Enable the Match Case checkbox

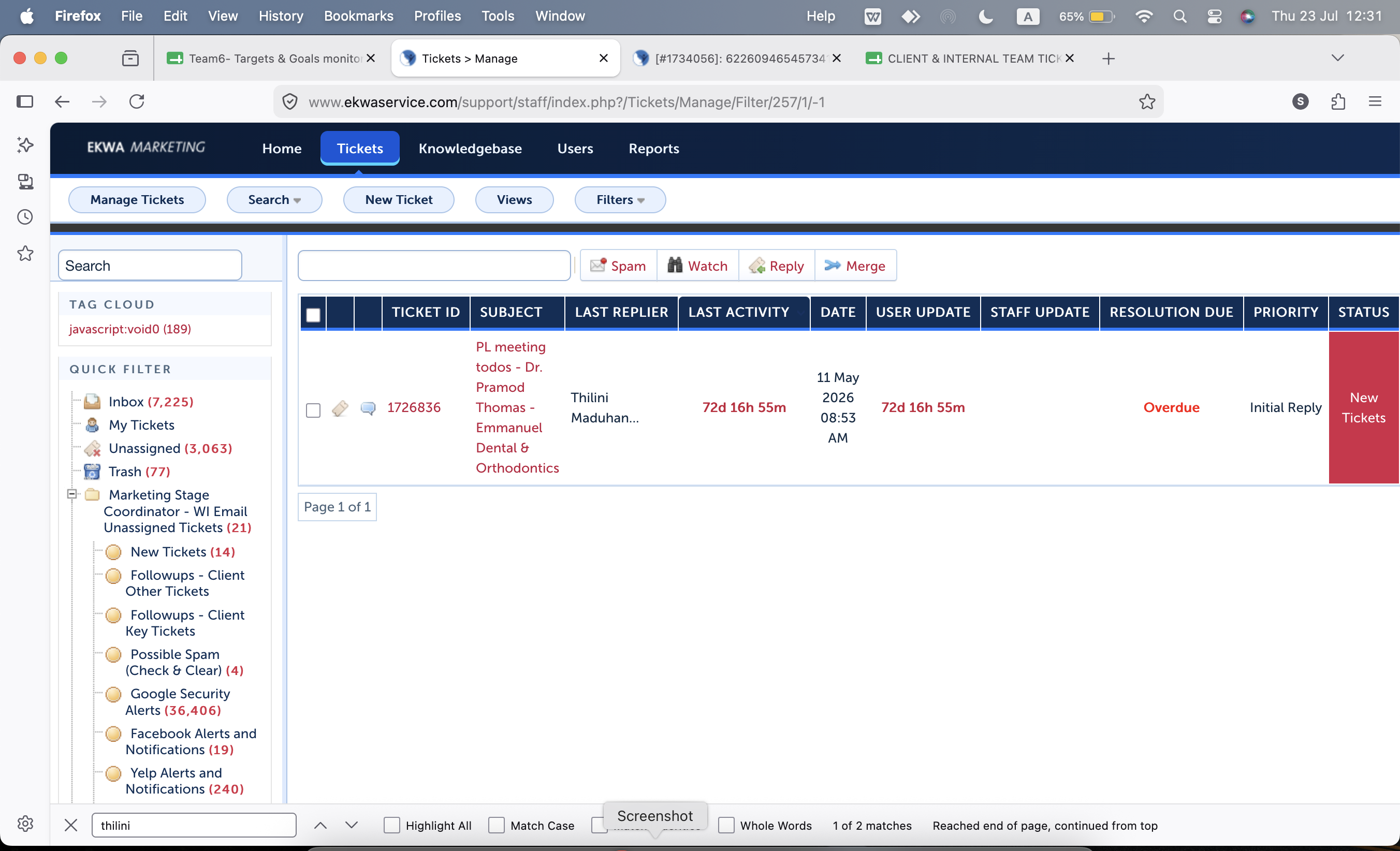click(497, 825)
